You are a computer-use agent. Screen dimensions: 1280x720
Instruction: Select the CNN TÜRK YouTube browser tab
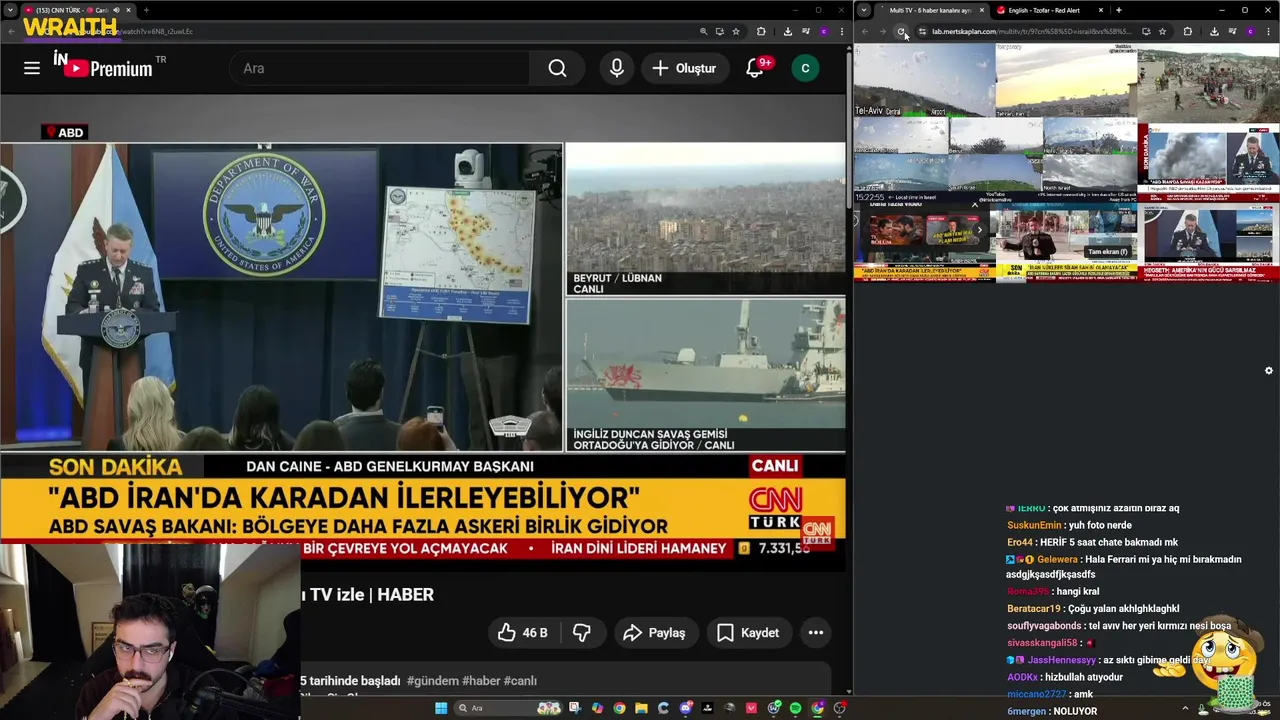[x=78, y=10]
